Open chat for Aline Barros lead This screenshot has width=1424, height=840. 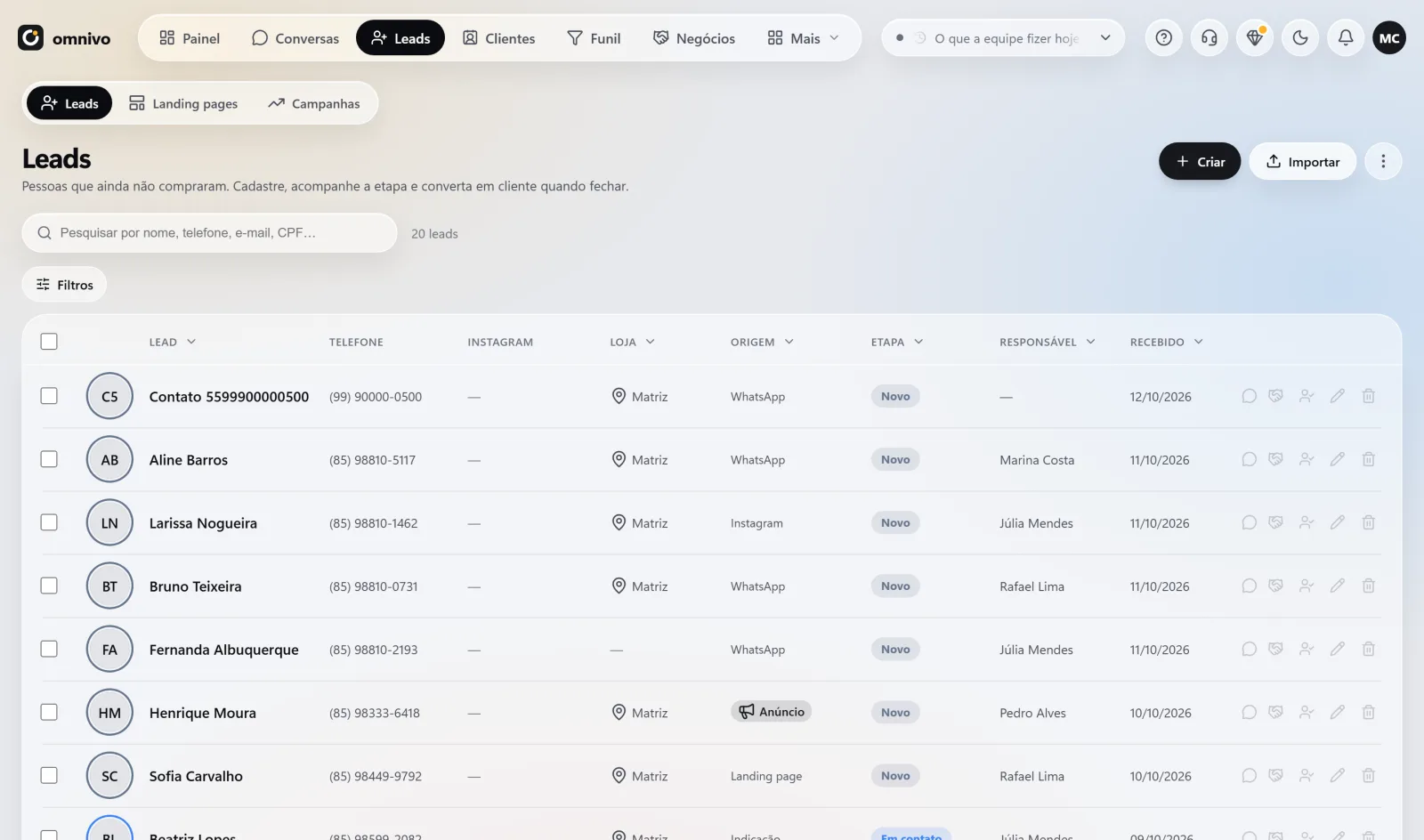[x=1249, y=459]
